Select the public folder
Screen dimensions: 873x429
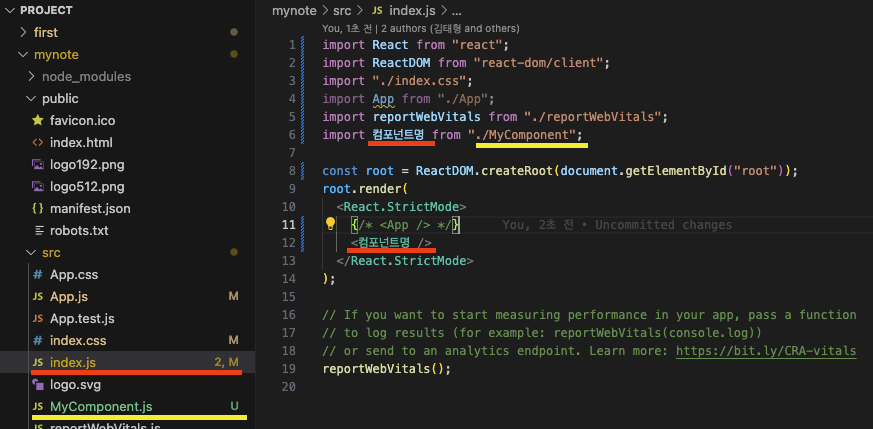60,98
